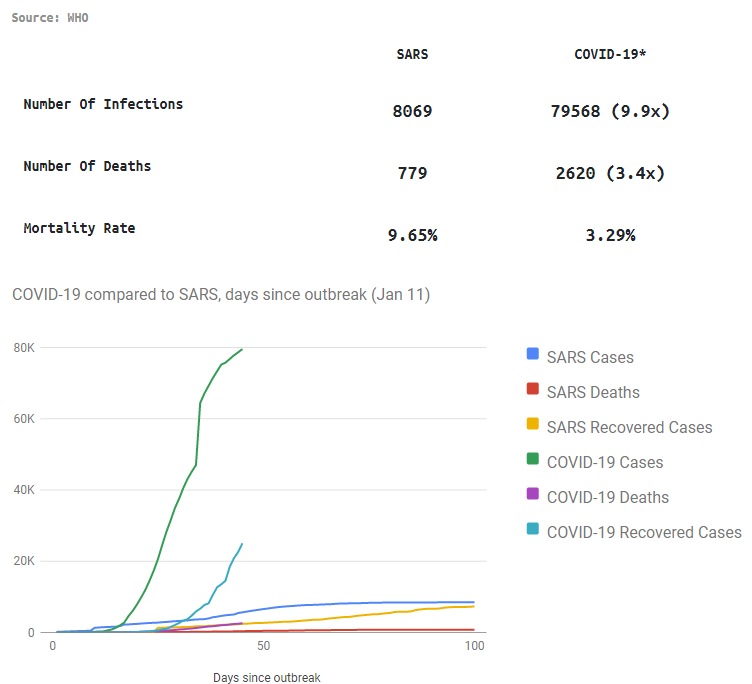
Task: Click the blue SARS Cases legend swatch
Action: coord(533,355)
